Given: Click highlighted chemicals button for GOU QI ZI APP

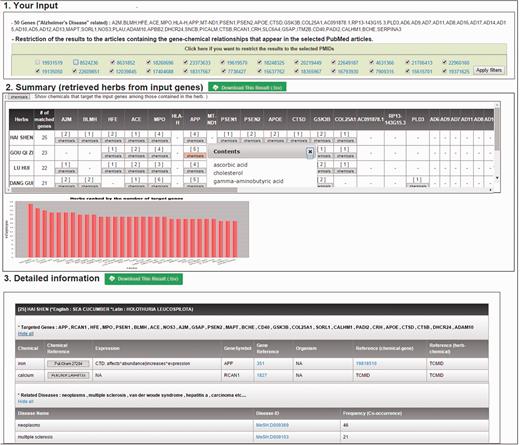Looking at the screenshot, I should [195, 156].
